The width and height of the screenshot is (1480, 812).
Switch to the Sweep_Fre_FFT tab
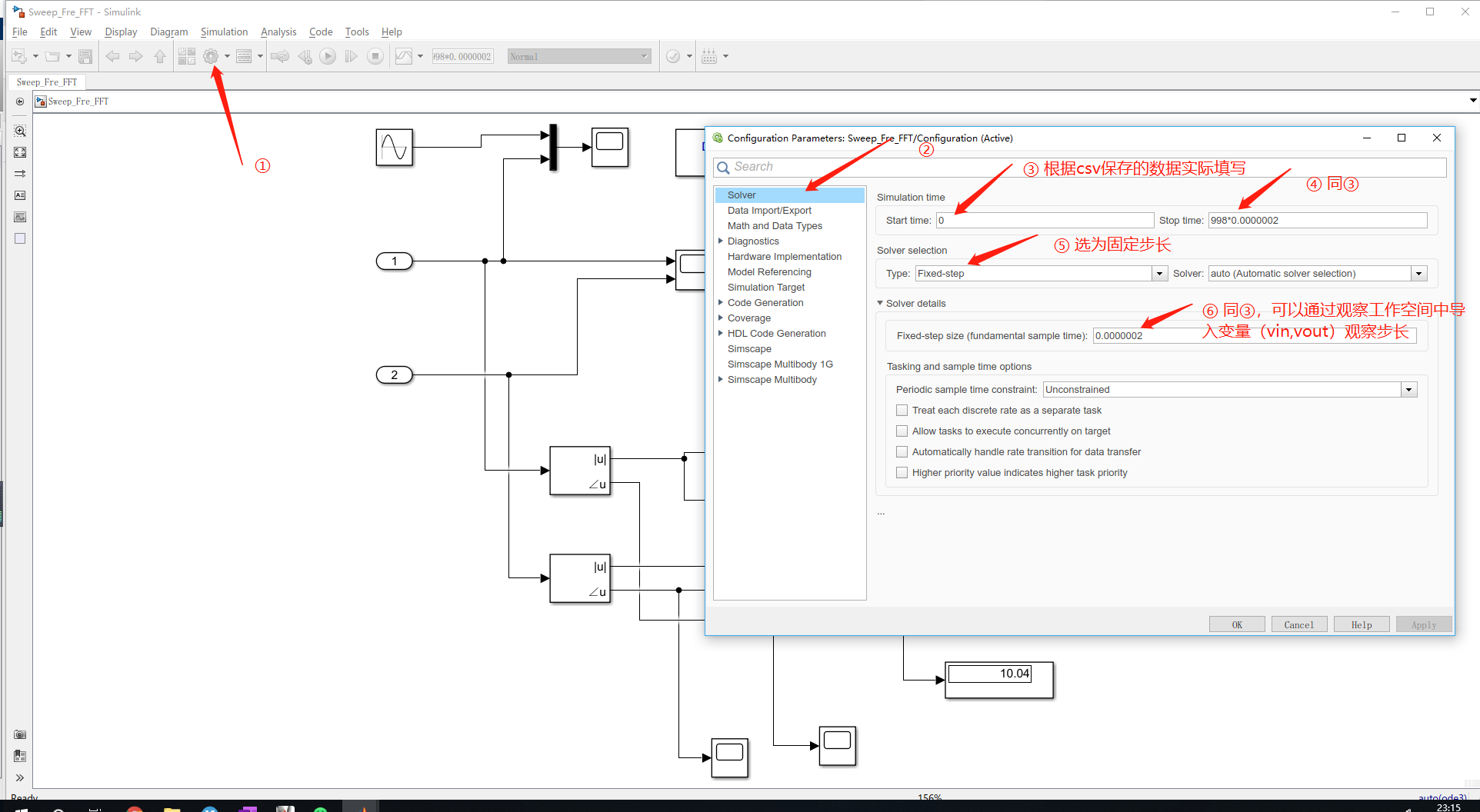pyautogui.click(x=46, y=82)
